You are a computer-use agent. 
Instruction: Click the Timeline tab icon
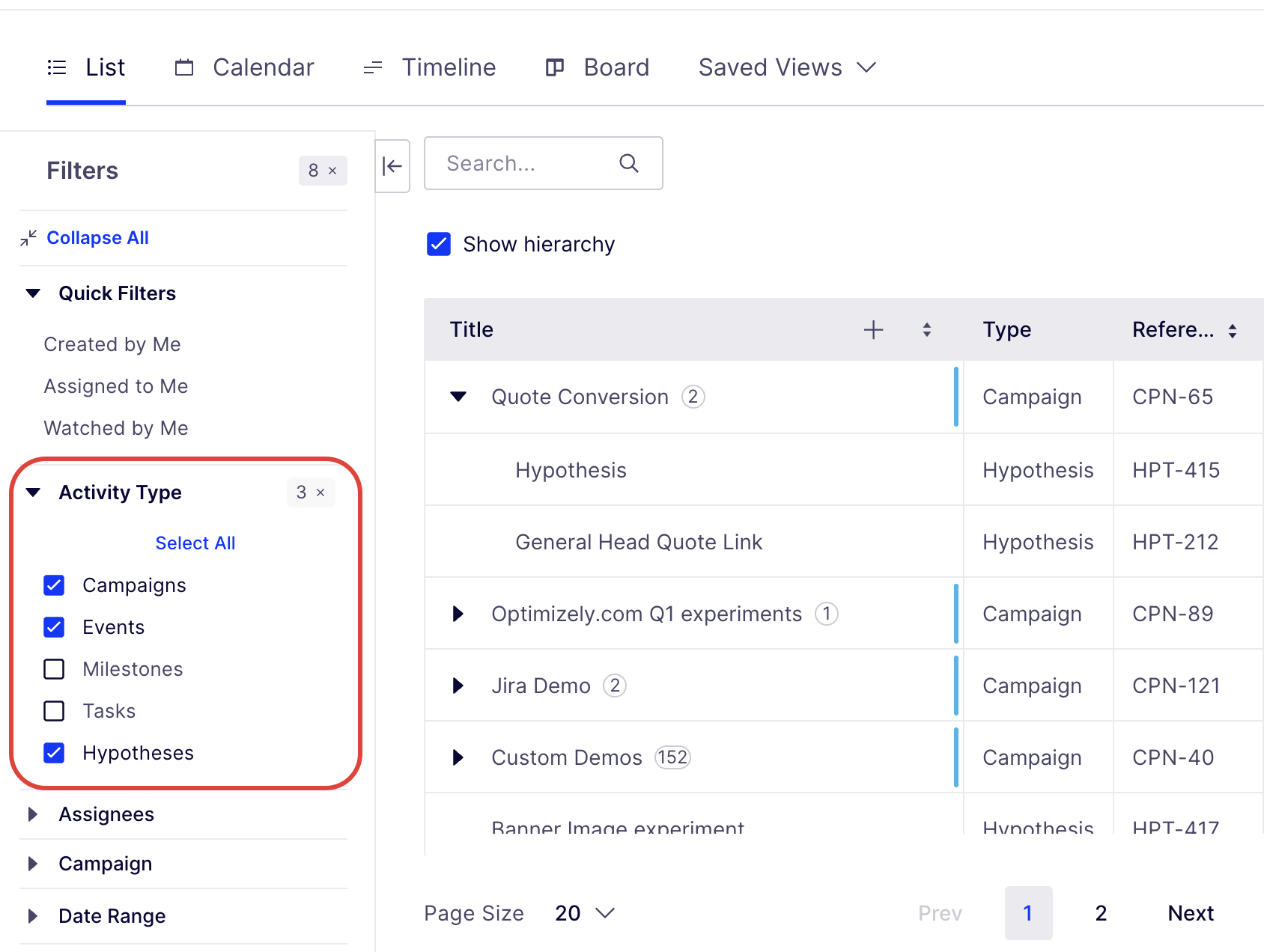tap(373, 68)
